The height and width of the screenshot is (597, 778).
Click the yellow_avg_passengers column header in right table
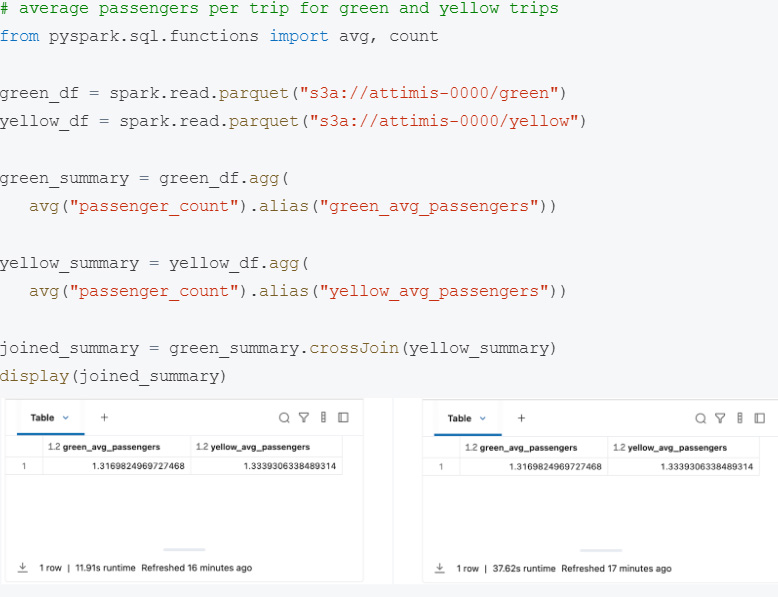[x=676, y=448]
